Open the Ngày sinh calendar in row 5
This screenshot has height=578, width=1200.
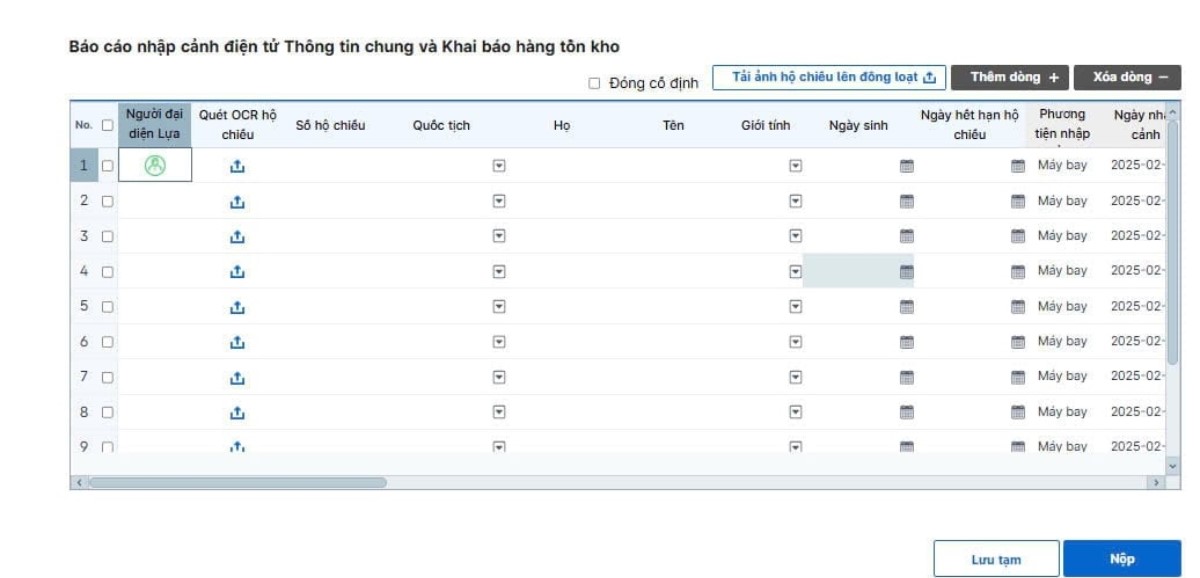(907, 306)
